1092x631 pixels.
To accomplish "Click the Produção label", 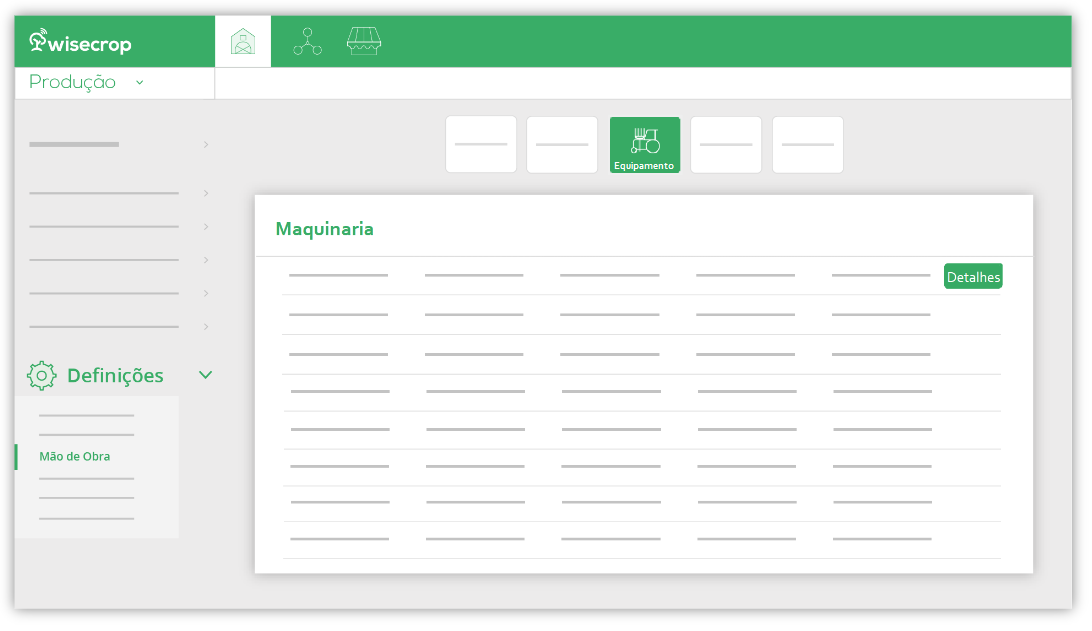I will click(x=72, y=82).
